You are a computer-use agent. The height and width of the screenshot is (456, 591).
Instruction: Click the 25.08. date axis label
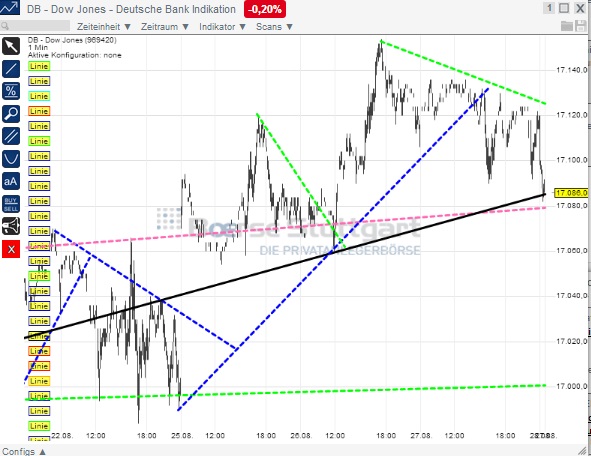pyautogui.click(x=182, y=436)
